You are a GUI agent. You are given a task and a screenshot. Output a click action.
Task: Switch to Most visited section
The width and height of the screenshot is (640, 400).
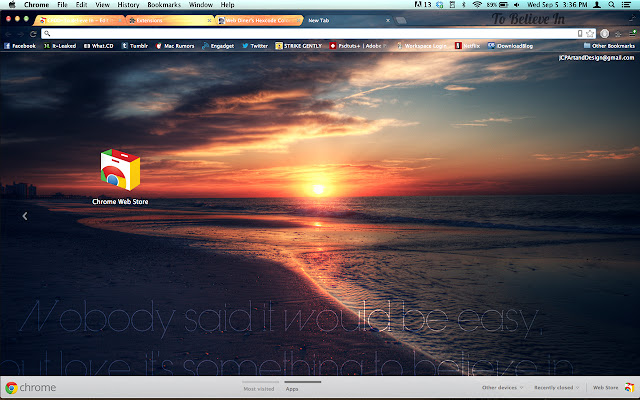(258, 387)
